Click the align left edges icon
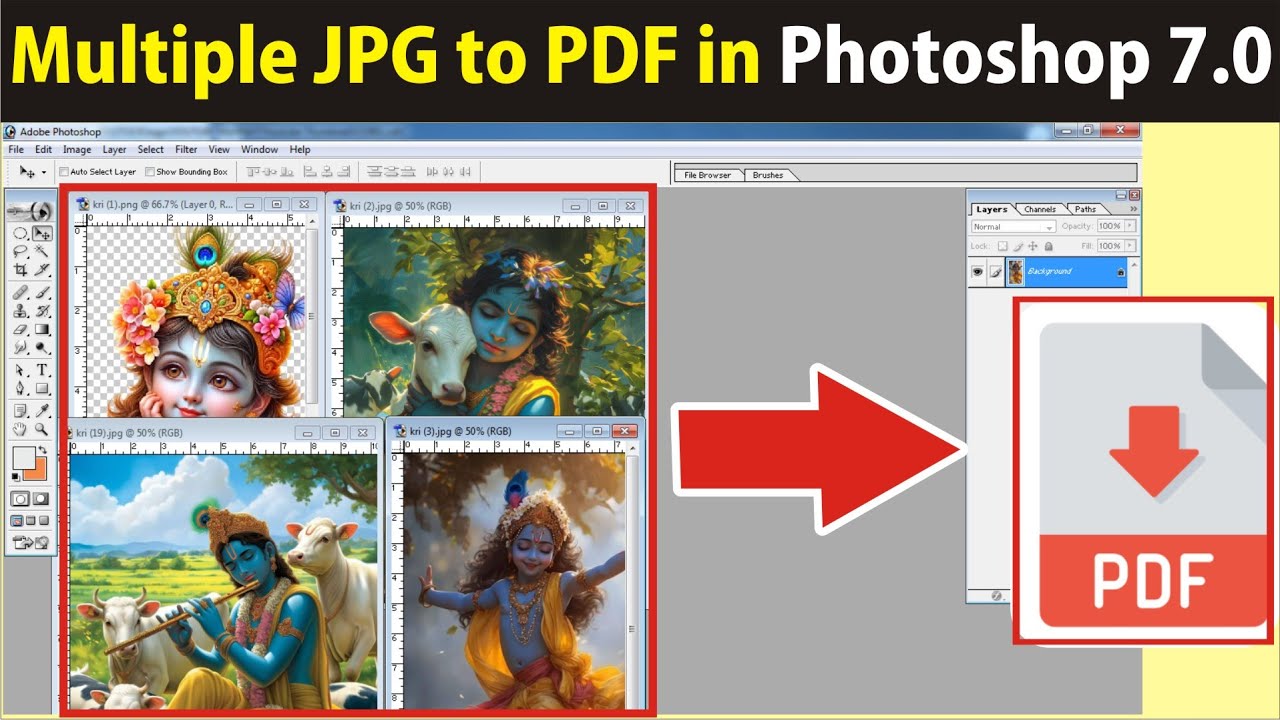The width and height of the screenshot is (1280, 720). pos(310,172)
